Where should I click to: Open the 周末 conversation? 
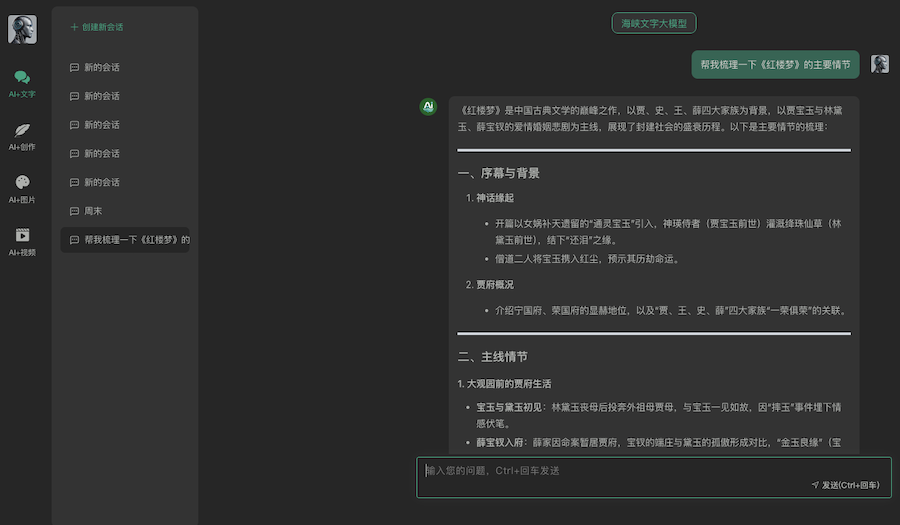(x=94, y=211)
